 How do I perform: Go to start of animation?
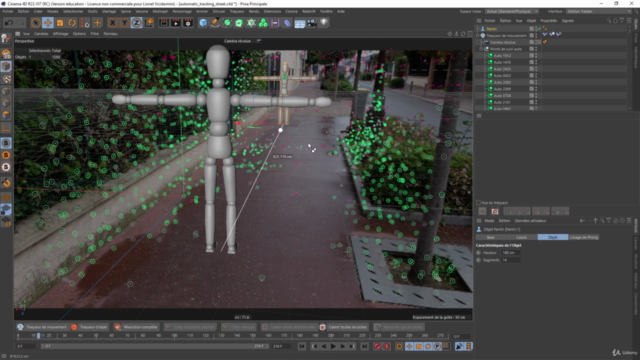(302, 346)
